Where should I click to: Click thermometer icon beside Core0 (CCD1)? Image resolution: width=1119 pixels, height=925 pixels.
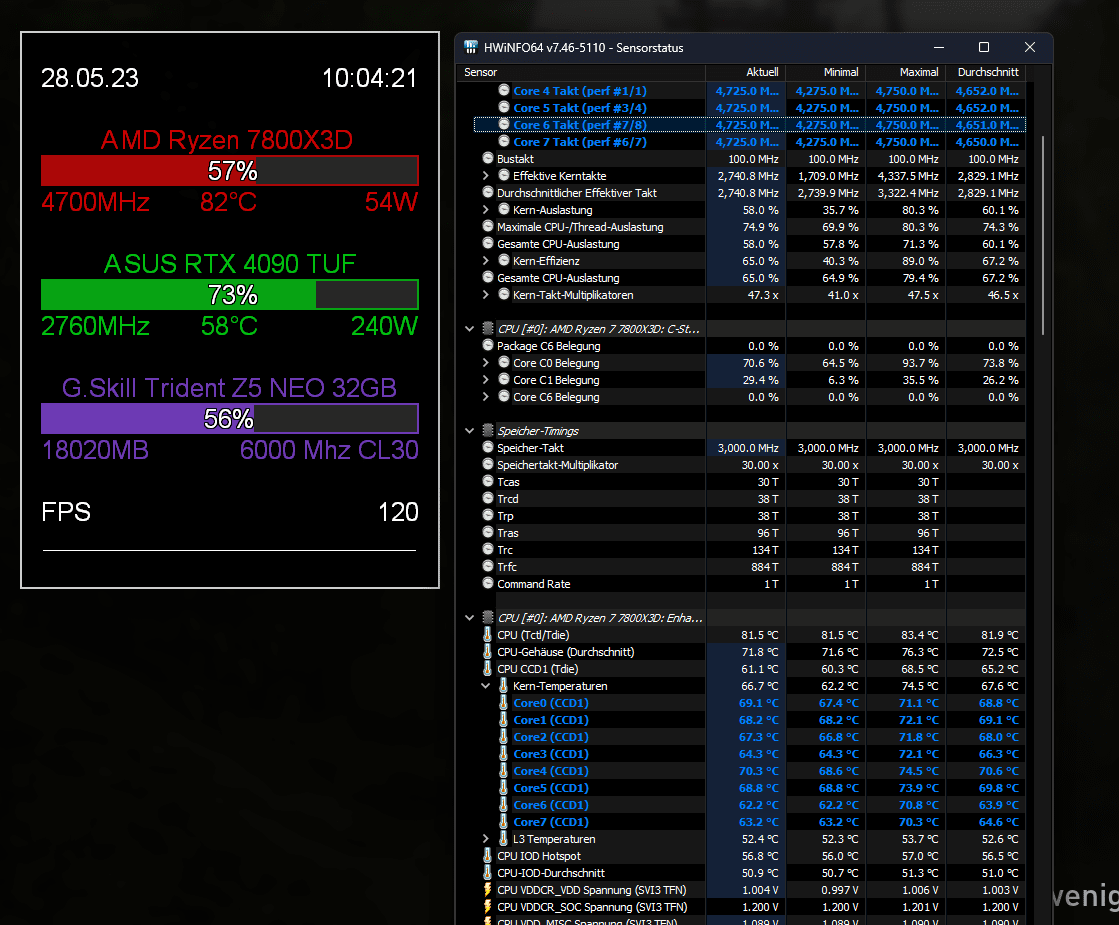pos(503,702)
